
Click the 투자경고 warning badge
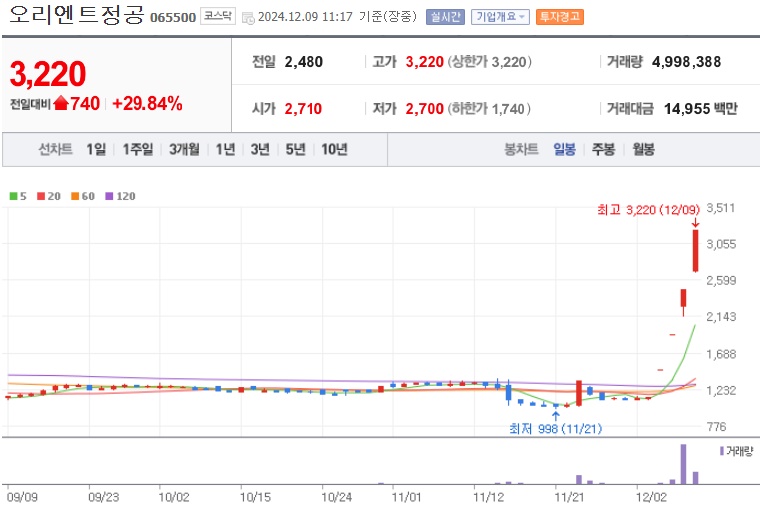point(560,17)
